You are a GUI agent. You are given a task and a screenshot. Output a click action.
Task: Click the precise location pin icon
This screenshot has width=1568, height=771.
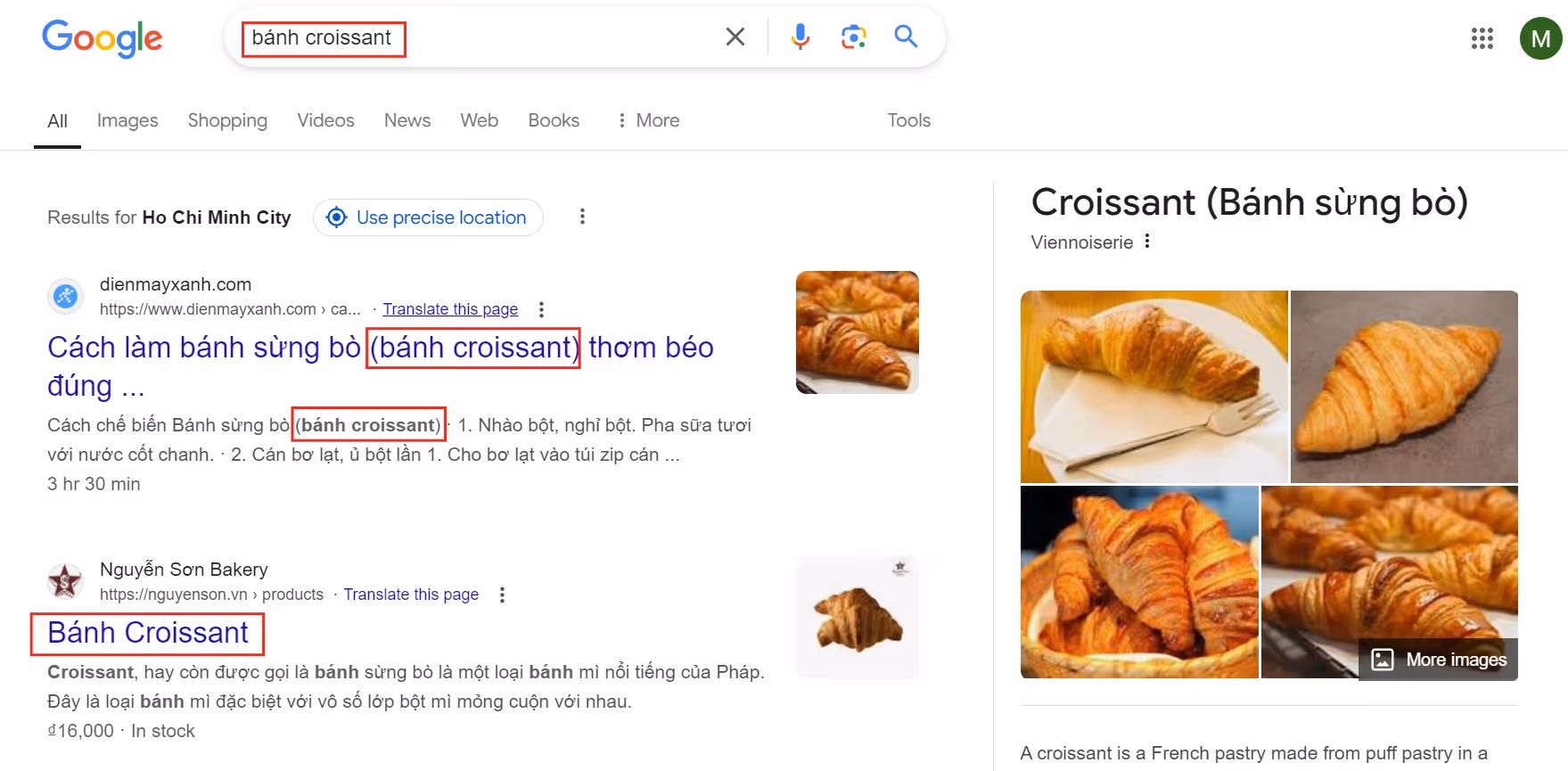point(336,217)
